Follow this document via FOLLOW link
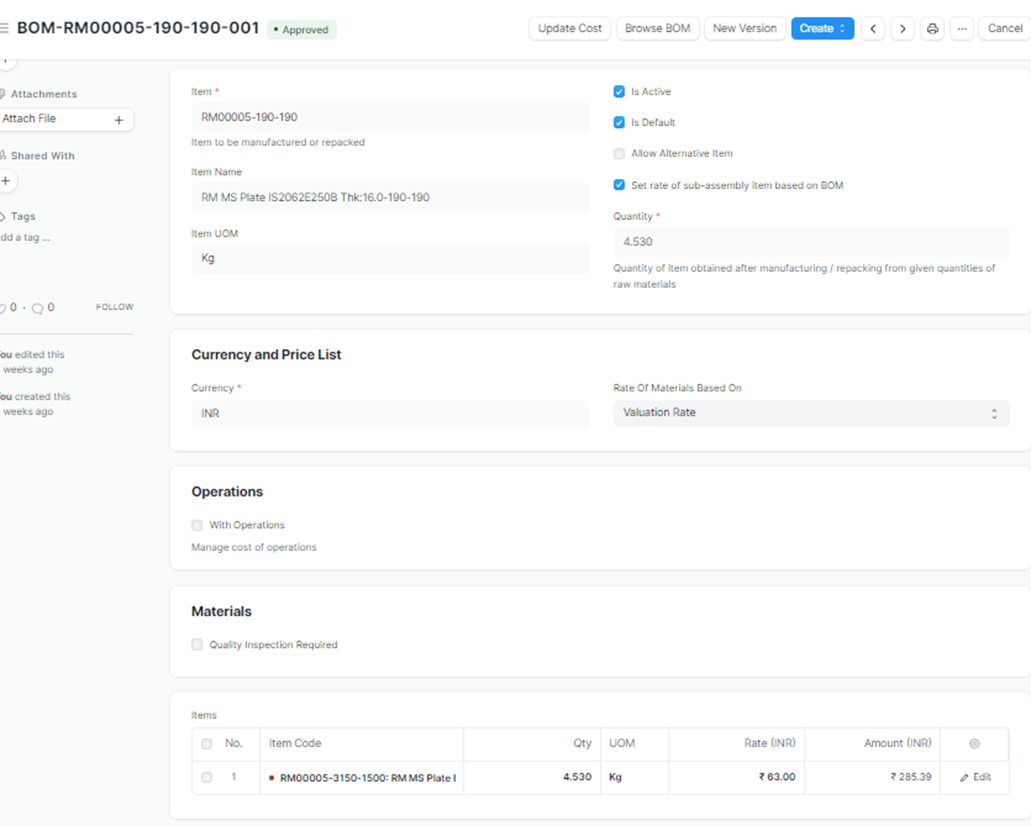The height and width of the screenshot is (826, 1031). coord(114,307)
